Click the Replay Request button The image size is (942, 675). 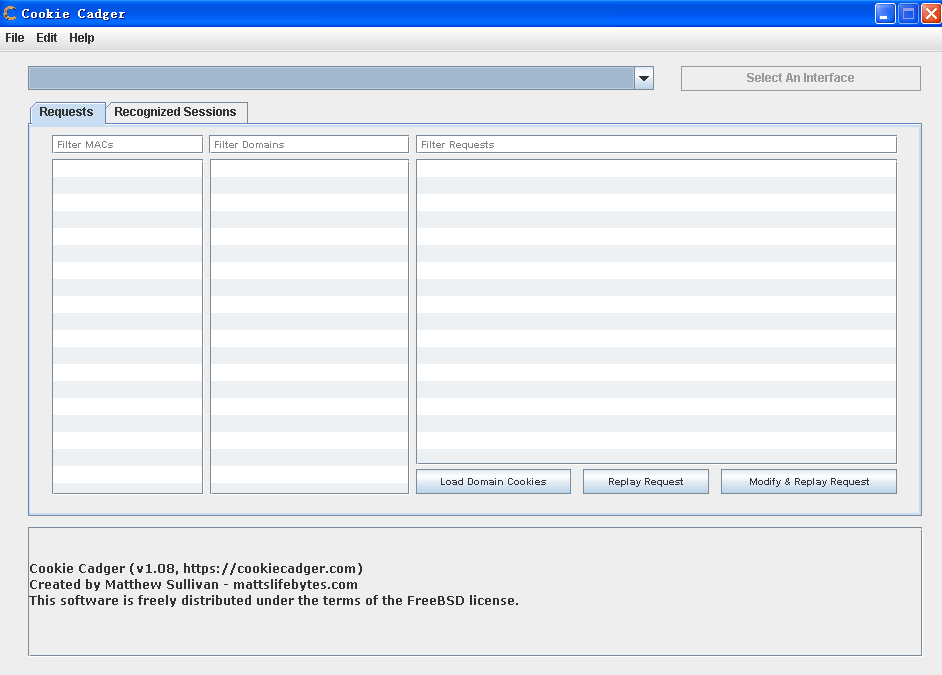pos(646,482)
